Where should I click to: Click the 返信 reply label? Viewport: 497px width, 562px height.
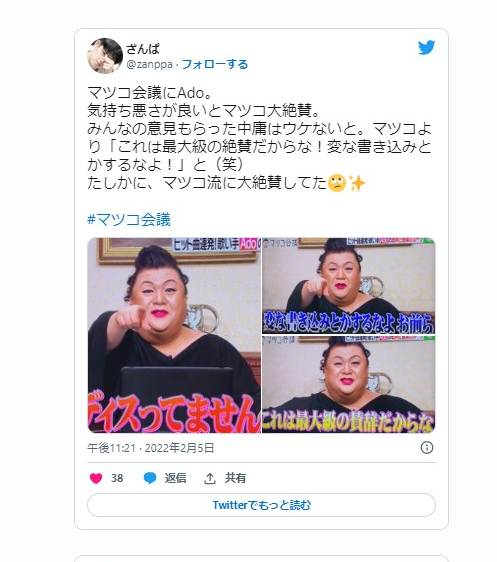(175, 478)
